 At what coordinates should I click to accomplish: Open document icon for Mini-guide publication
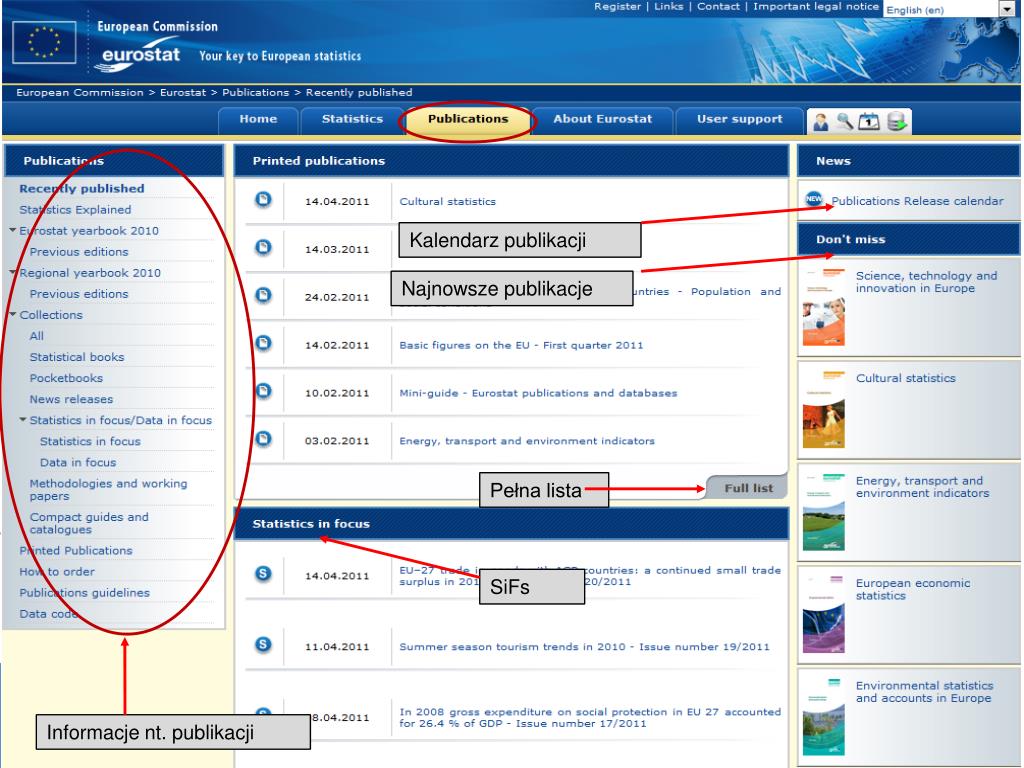coord(263,391)
